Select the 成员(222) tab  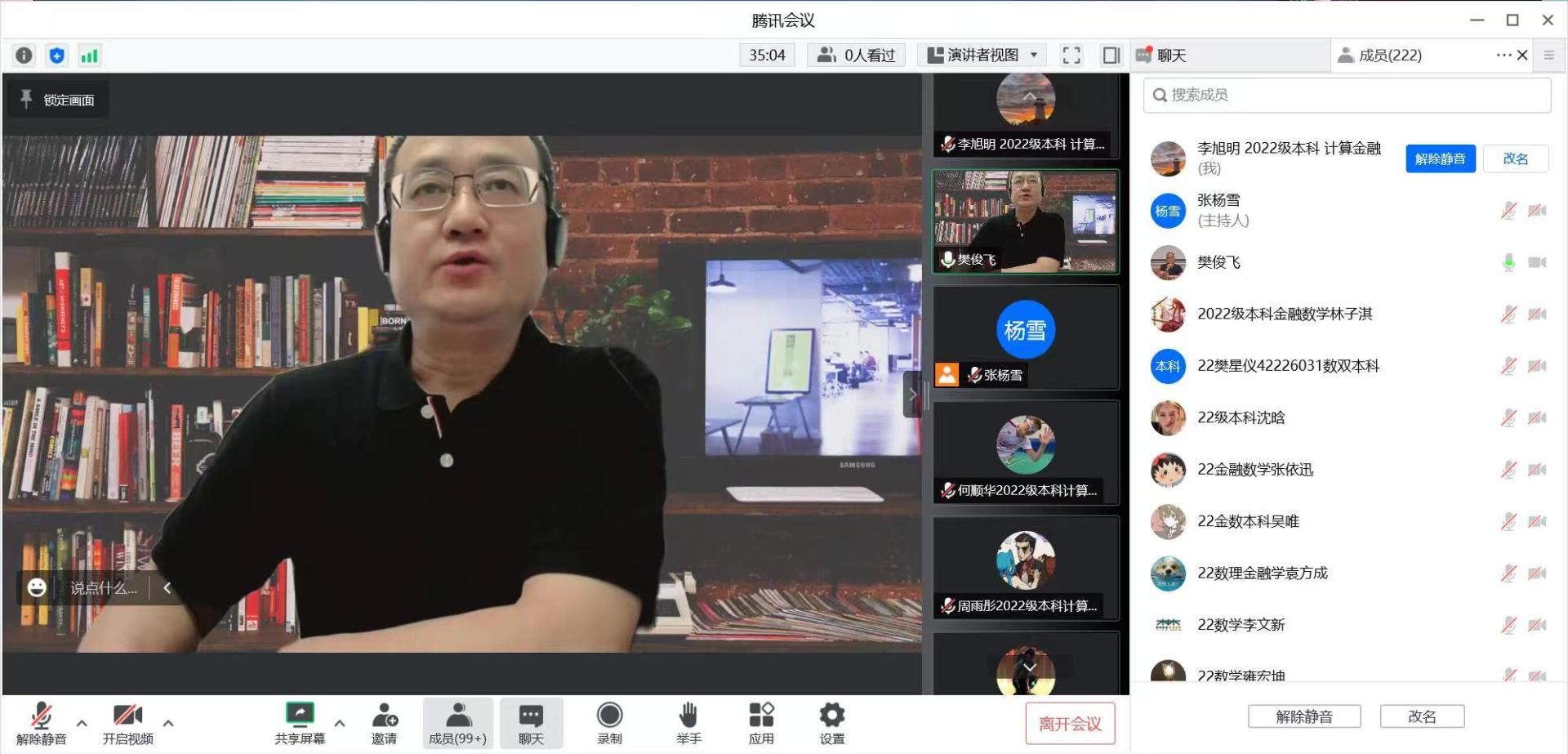(1389, 56)
